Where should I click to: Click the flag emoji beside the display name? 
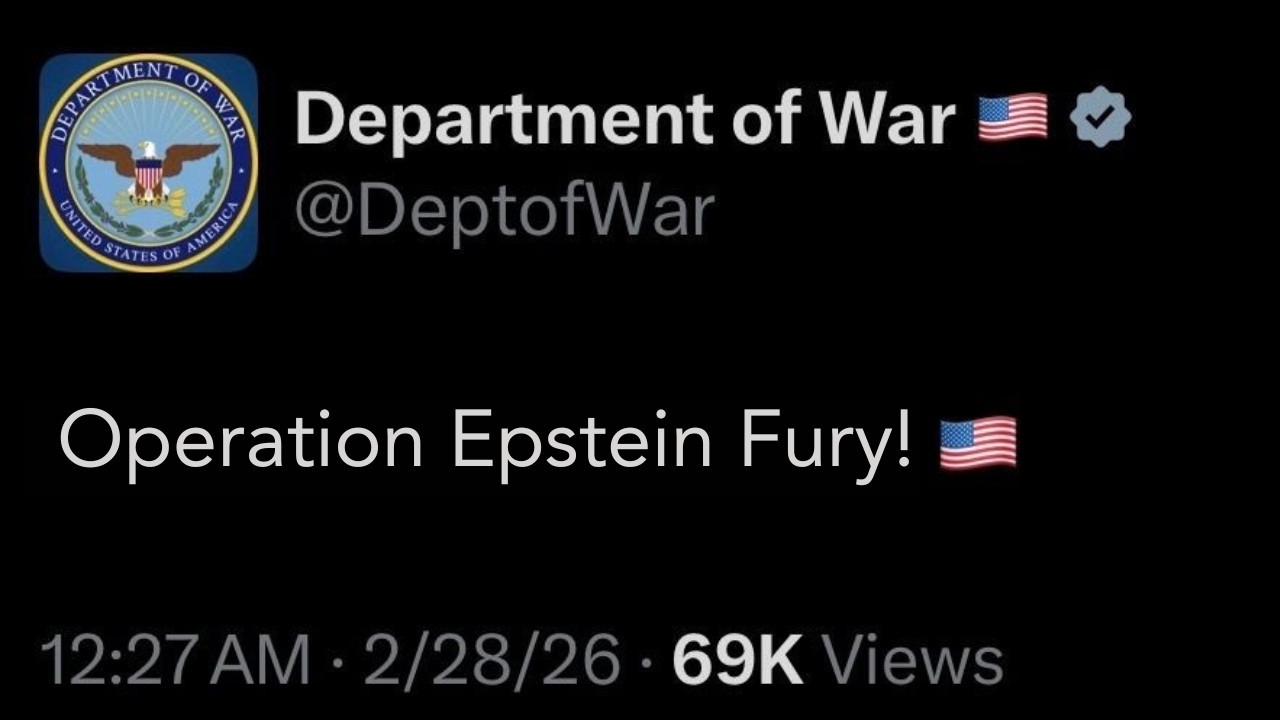click(x=1012, y=118)
